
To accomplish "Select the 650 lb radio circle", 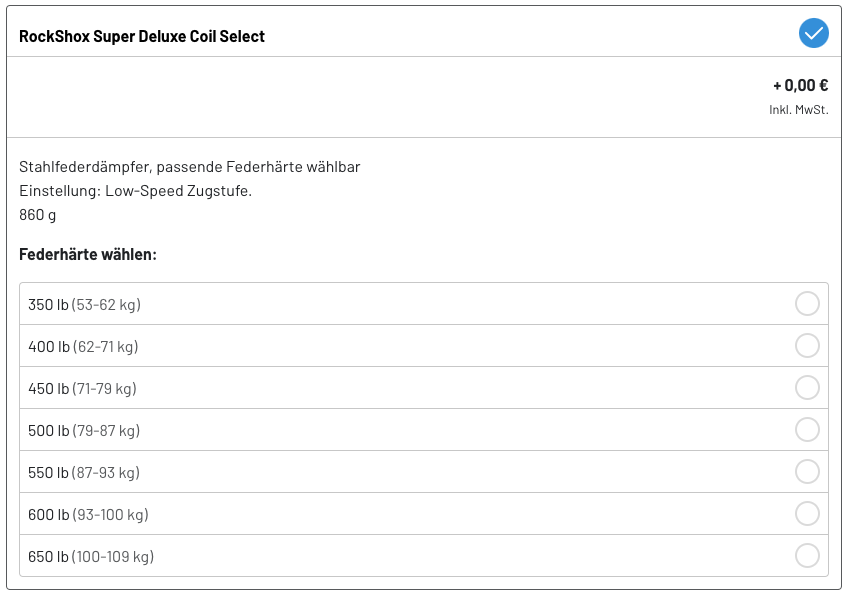I will click(x=807, y=556).
